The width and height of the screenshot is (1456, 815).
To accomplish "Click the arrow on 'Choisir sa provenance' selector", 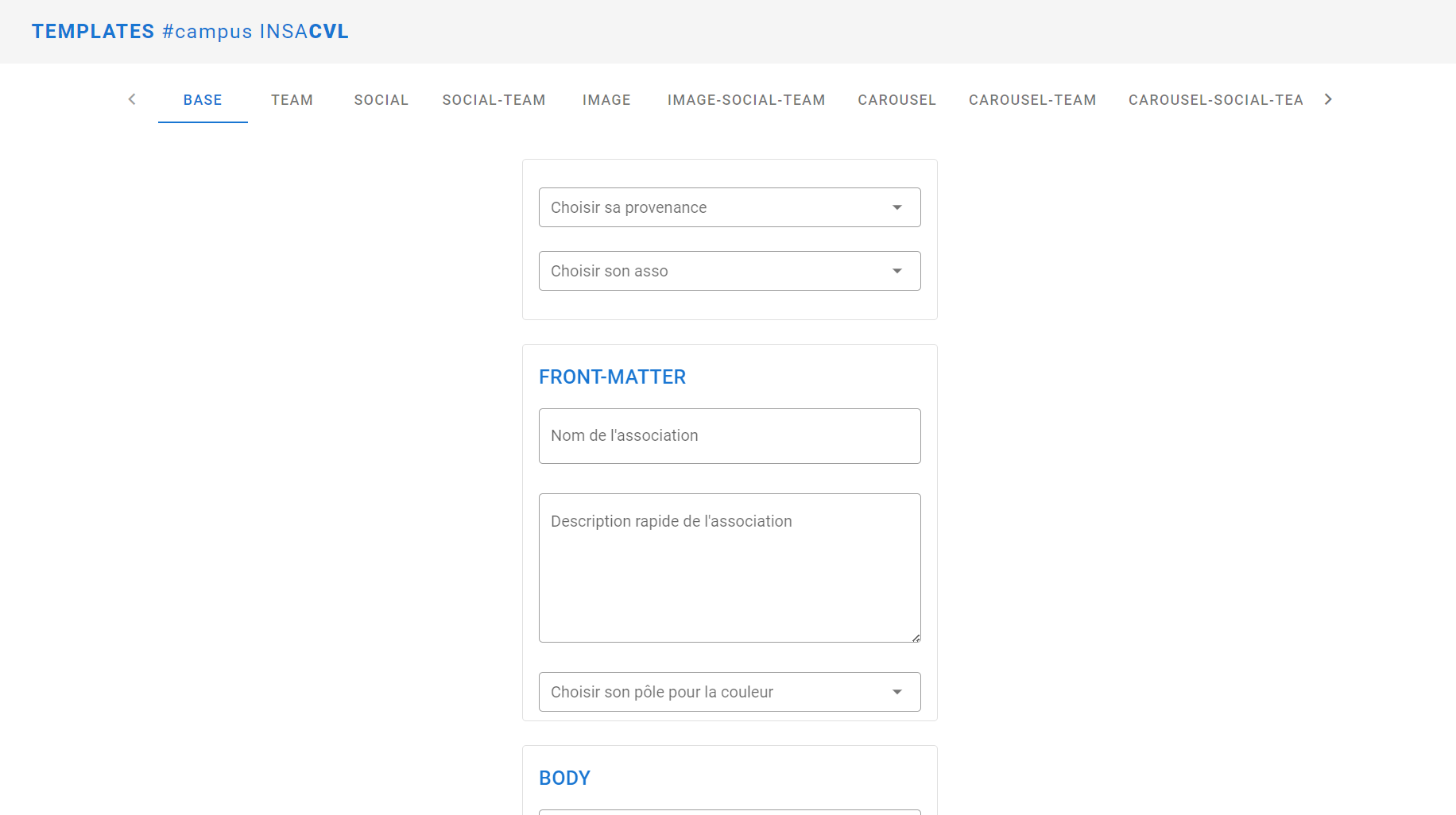I will (896, 207).
